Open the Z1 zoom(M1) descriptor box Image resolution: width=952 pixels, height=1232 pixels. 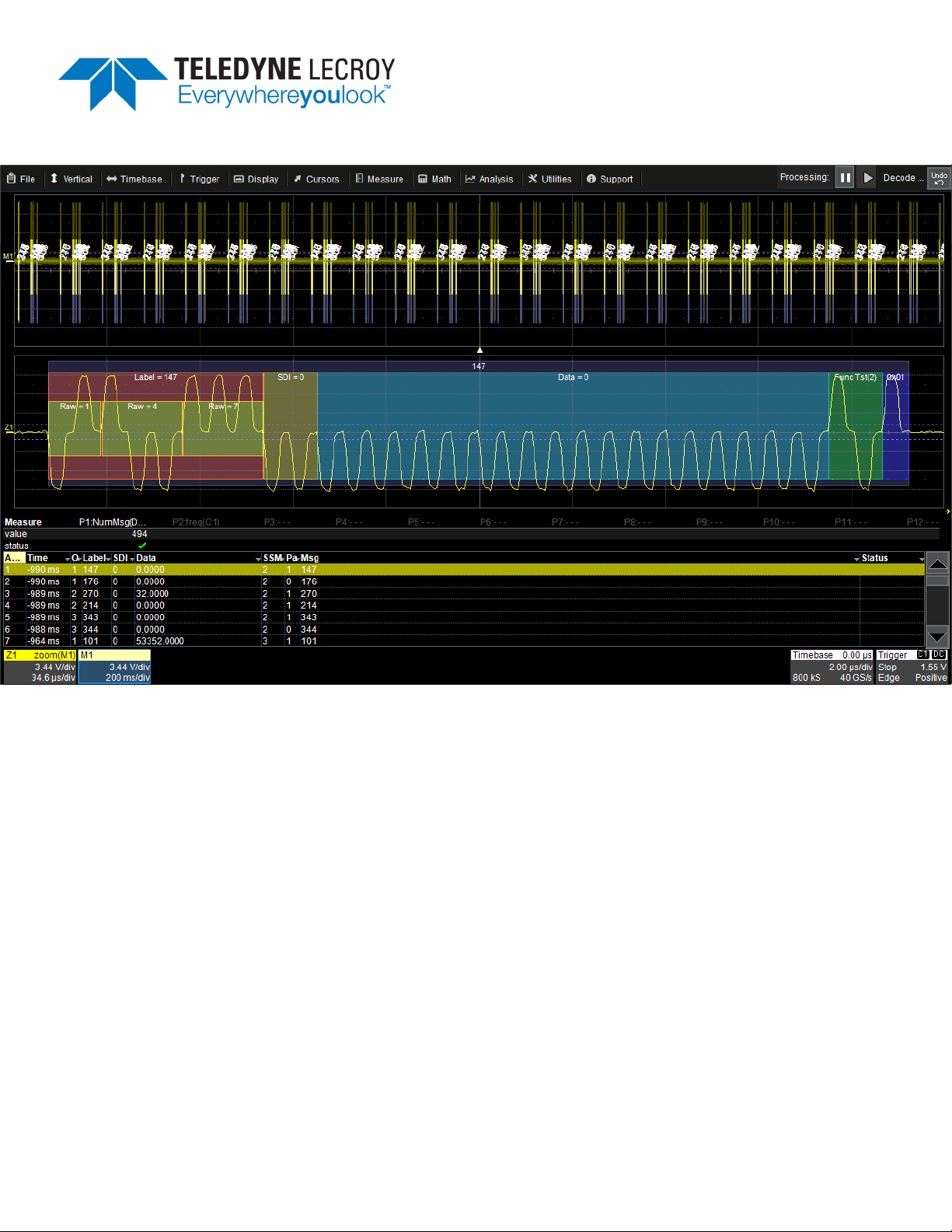(x=40, y=667)
